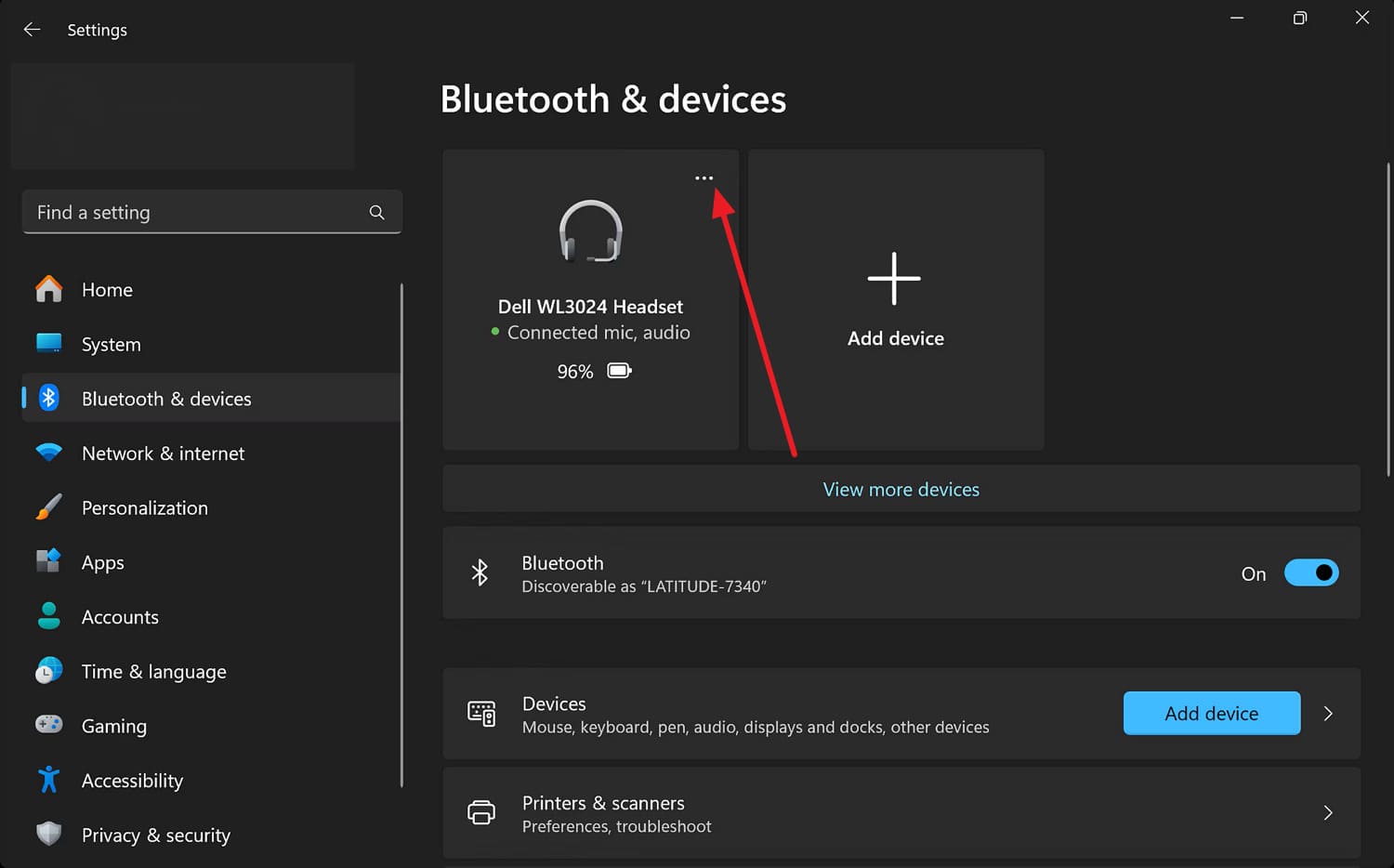Go to Time & language settings
Screen dimensions: 1394x868
pyautogui.click(x=212, y=671)
